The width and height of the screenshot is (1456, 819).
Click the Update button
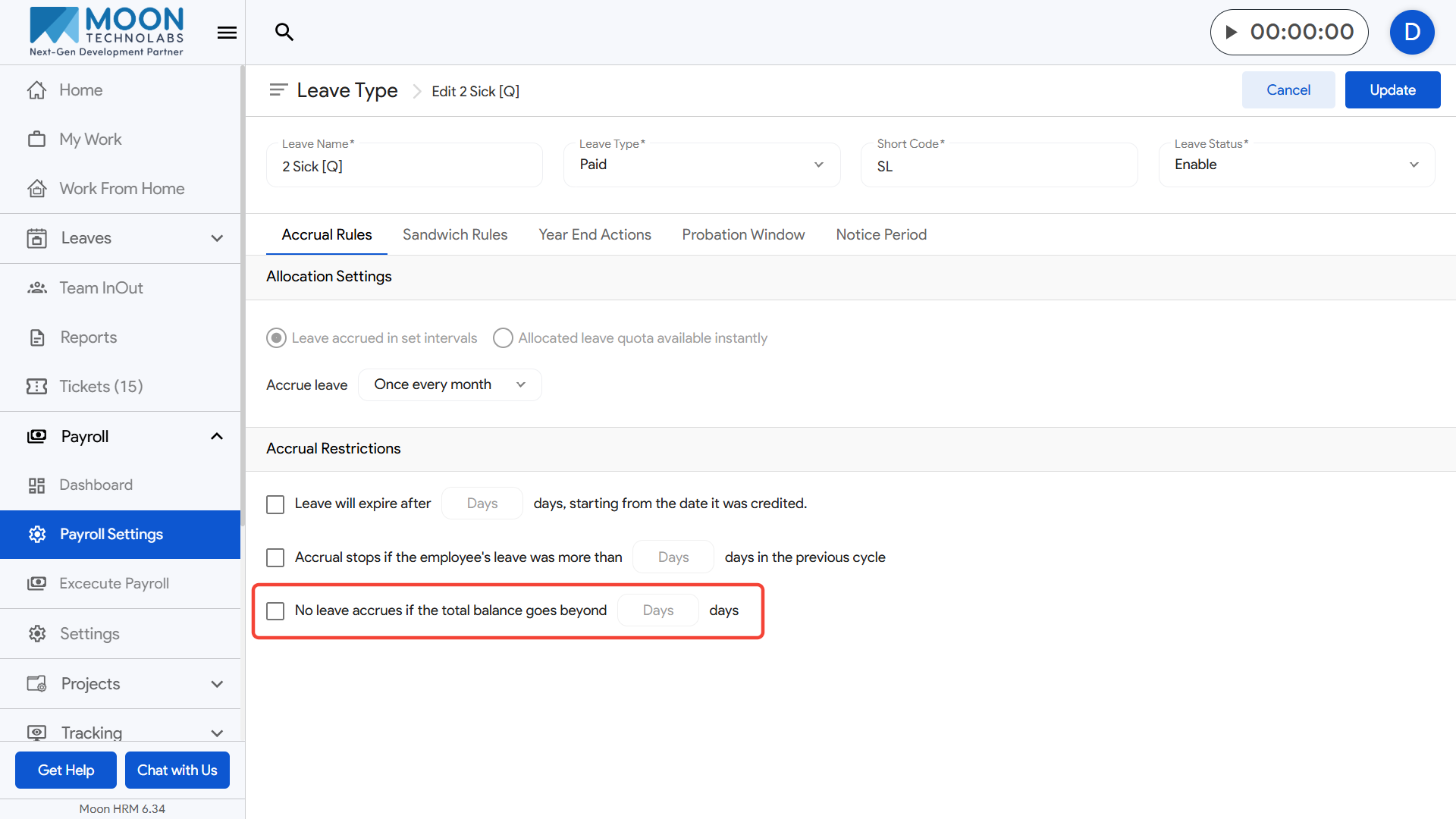click(1392, 89)
